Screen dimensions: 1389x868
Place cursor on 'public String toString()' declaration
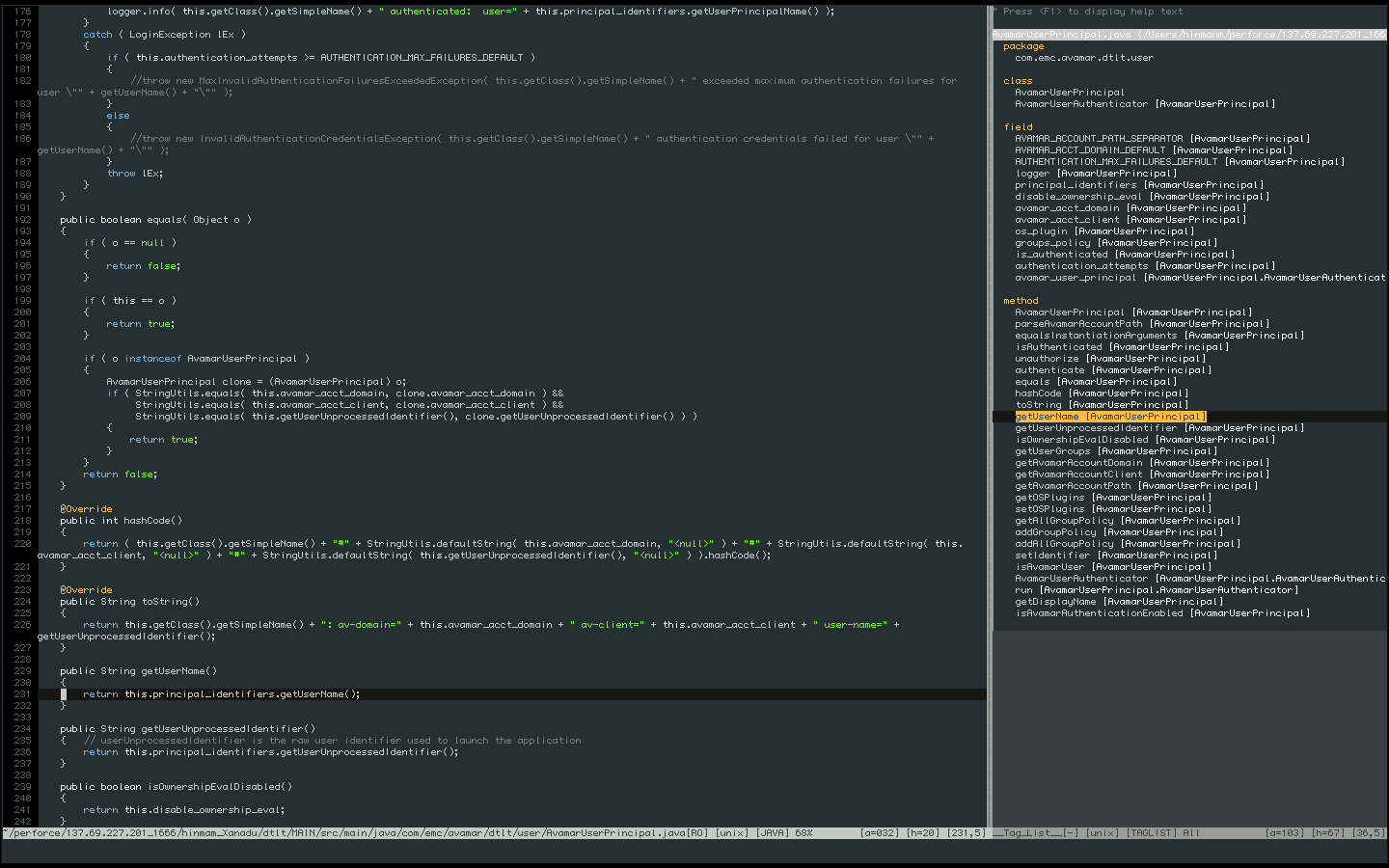[x=129, y=602]
